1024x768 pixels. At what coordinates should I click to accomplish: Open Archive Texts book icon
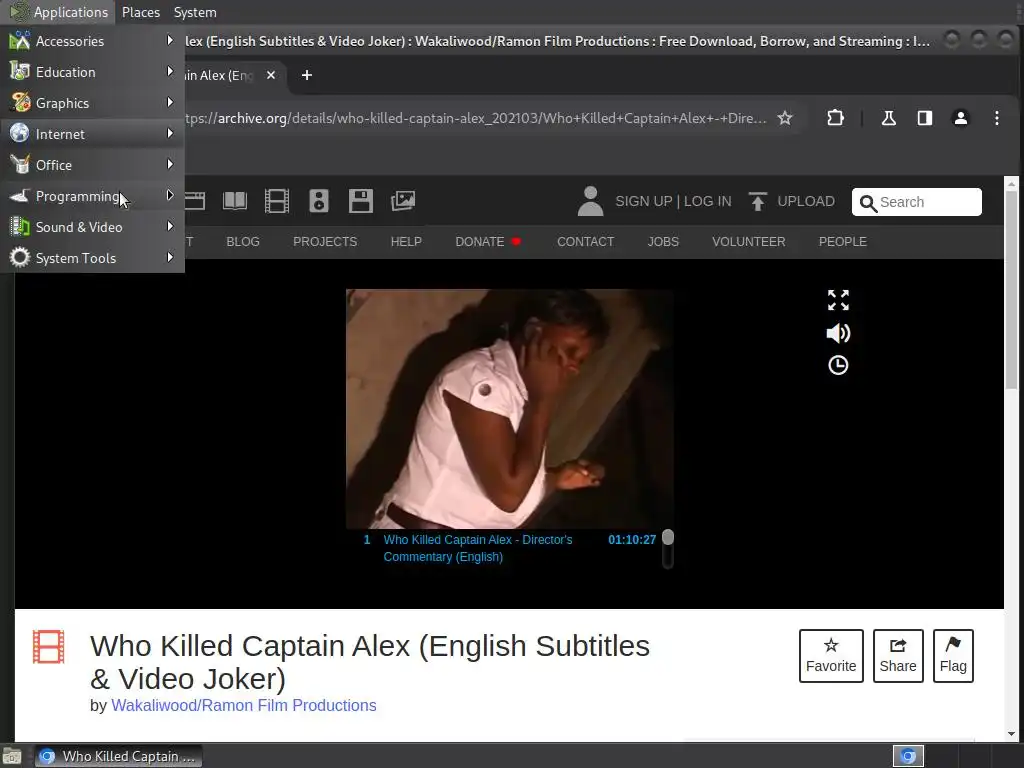pos(234,200)
